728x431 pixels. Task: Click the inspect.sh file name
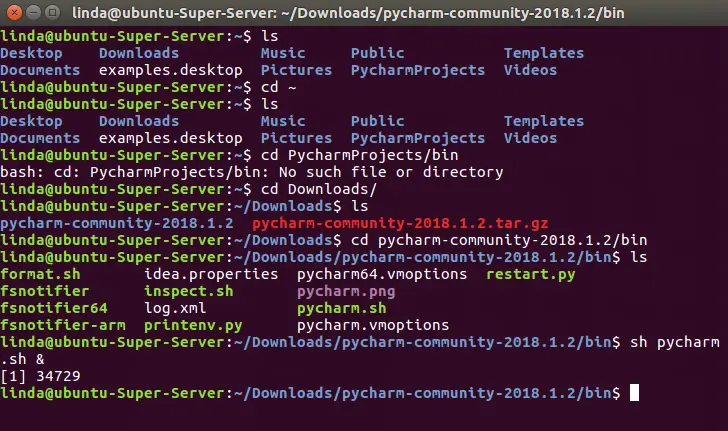tap(189, 291)
